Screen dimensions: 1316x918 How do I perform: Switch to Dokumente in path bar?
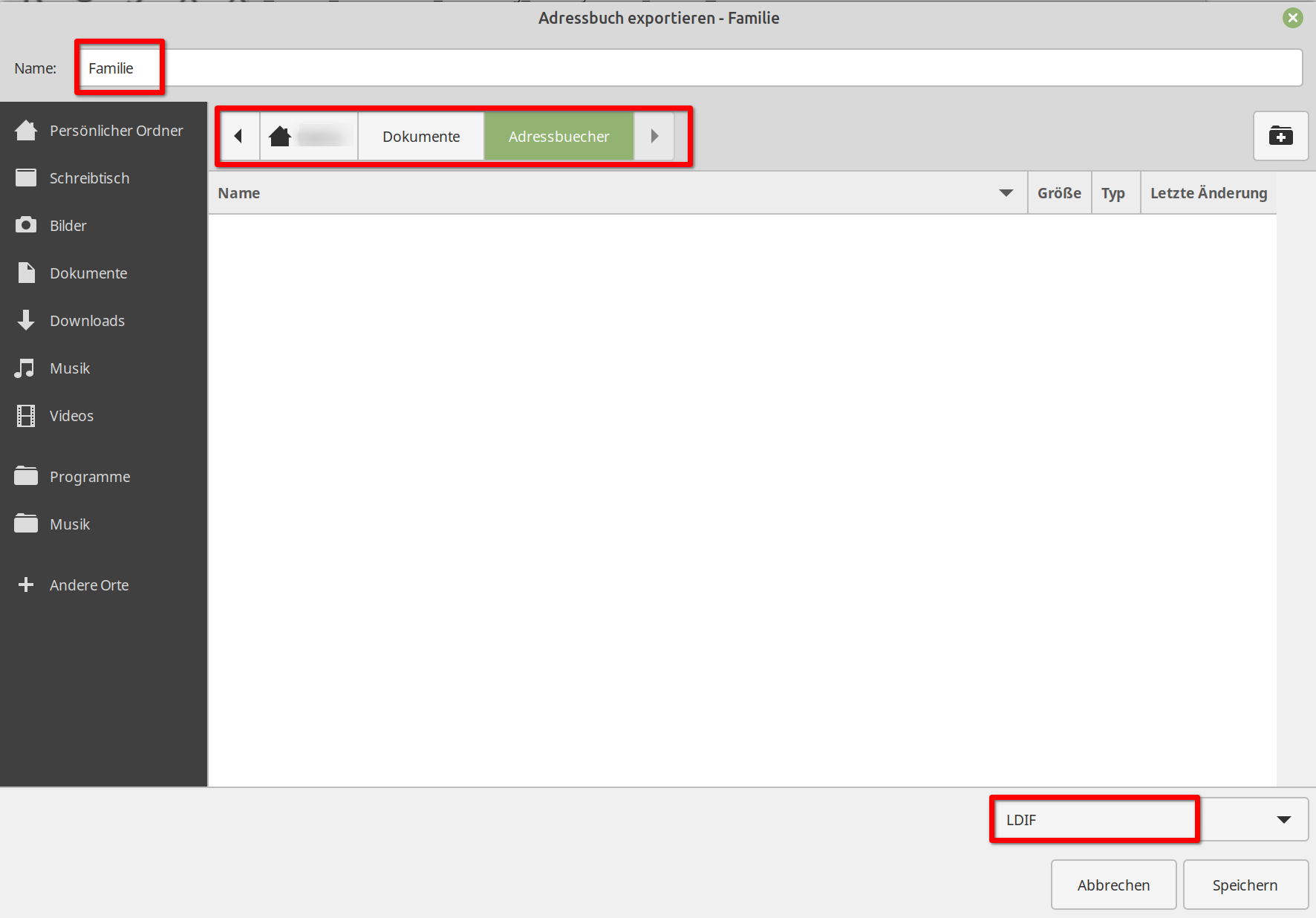point(421,137)
